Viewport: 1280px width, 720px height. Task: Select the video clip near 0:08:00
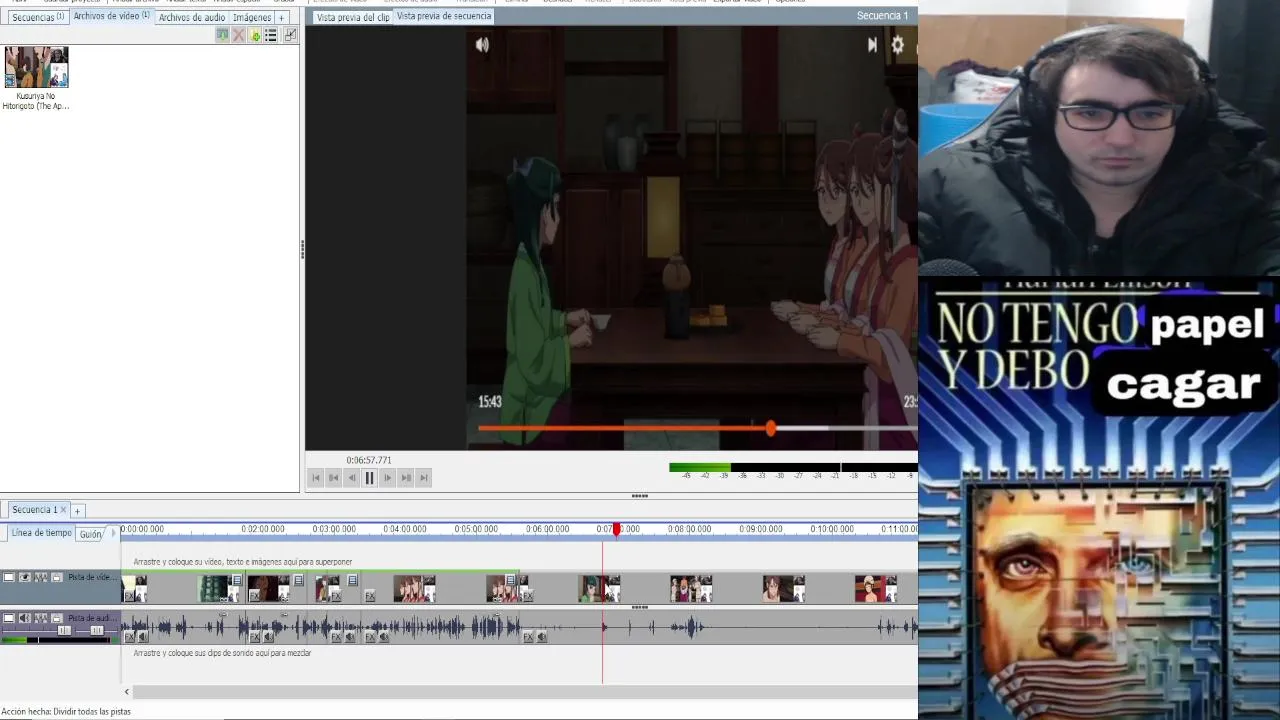(691, 588)
